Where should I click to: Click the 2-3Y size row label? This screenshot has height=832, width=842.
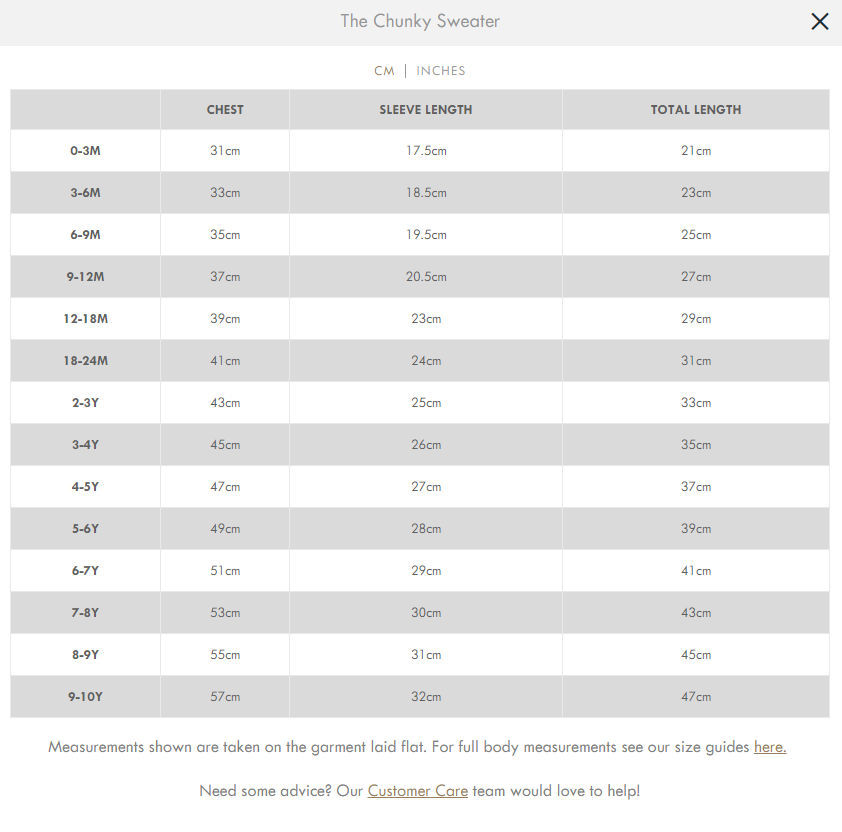point(85,403)
